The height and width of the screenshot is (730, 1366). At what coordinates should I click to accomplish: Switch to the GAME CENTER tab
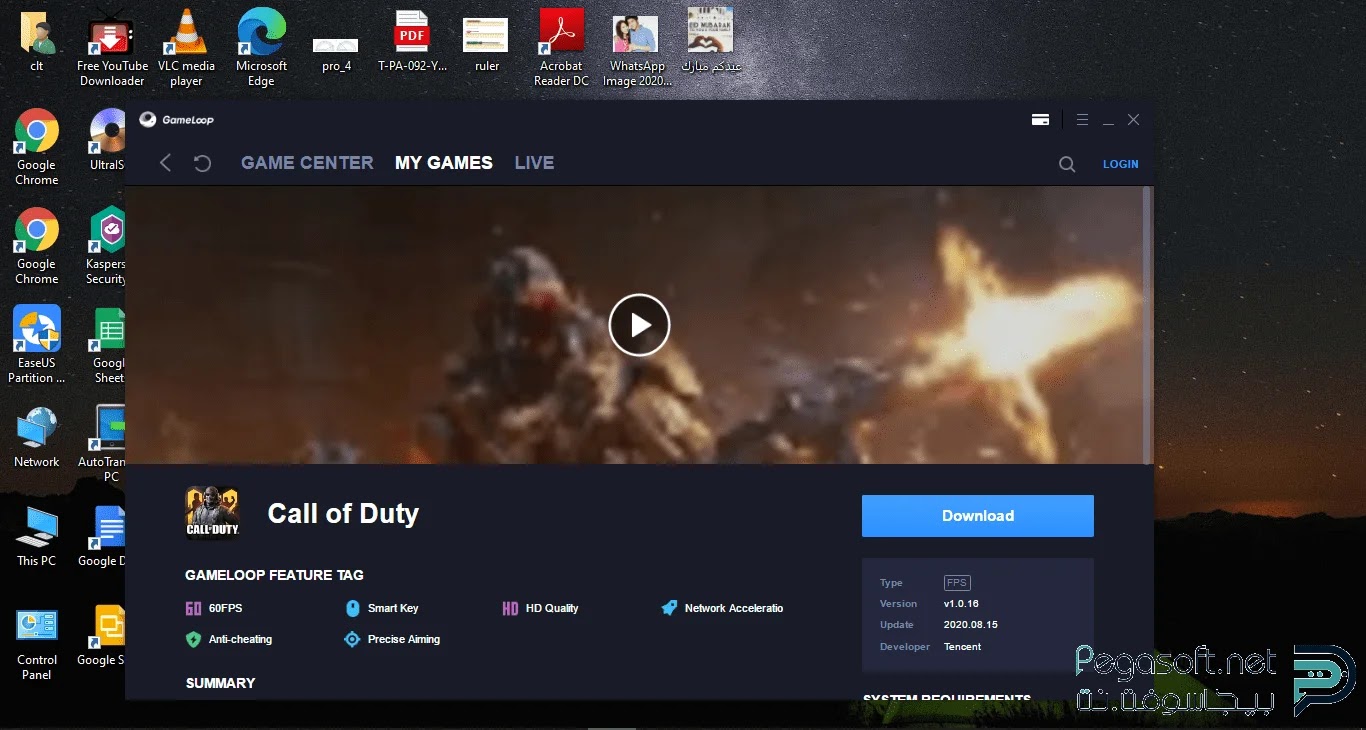point(307,163)
